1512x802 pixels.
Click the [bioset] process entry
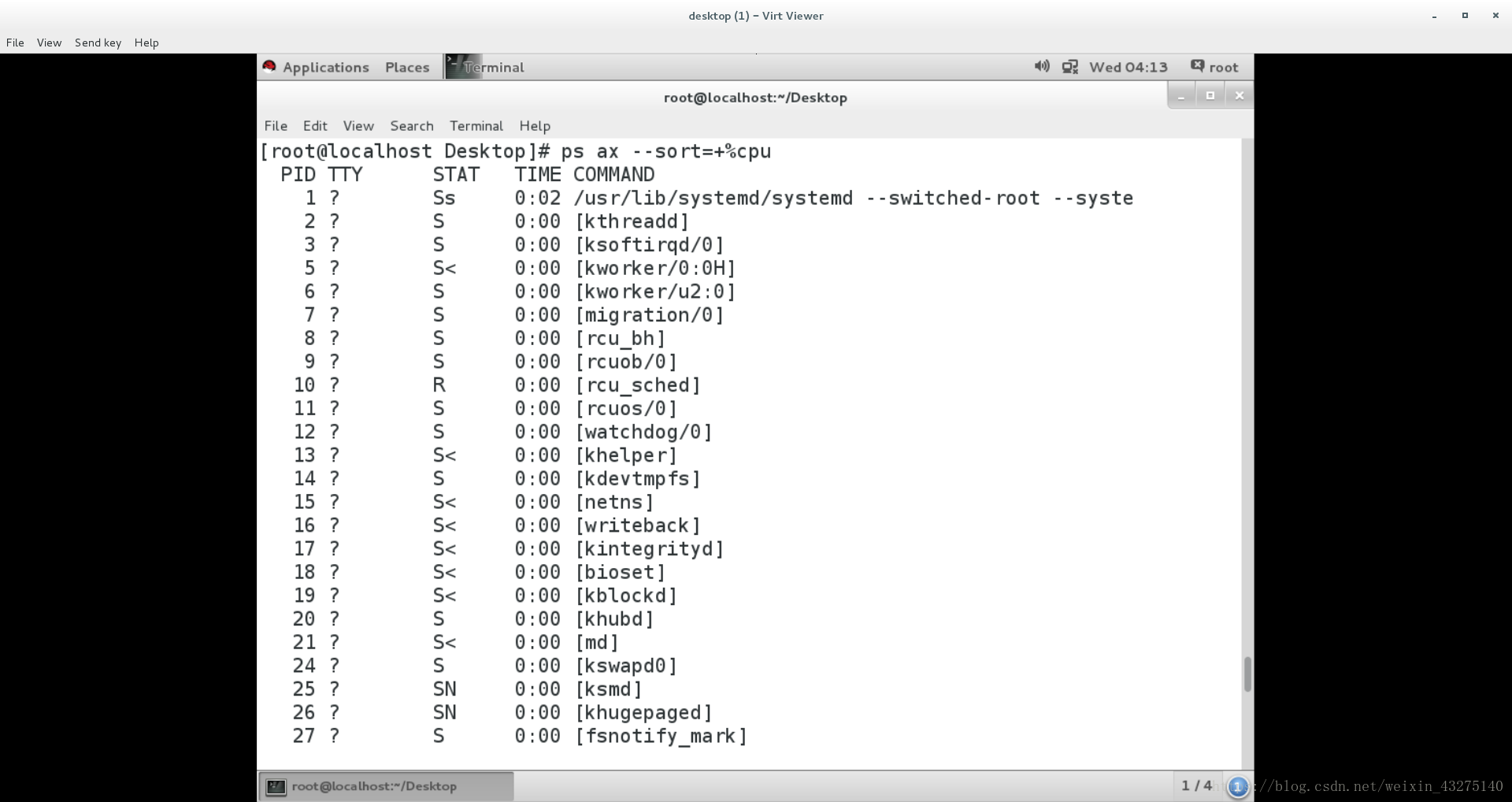tap(621, 572)
